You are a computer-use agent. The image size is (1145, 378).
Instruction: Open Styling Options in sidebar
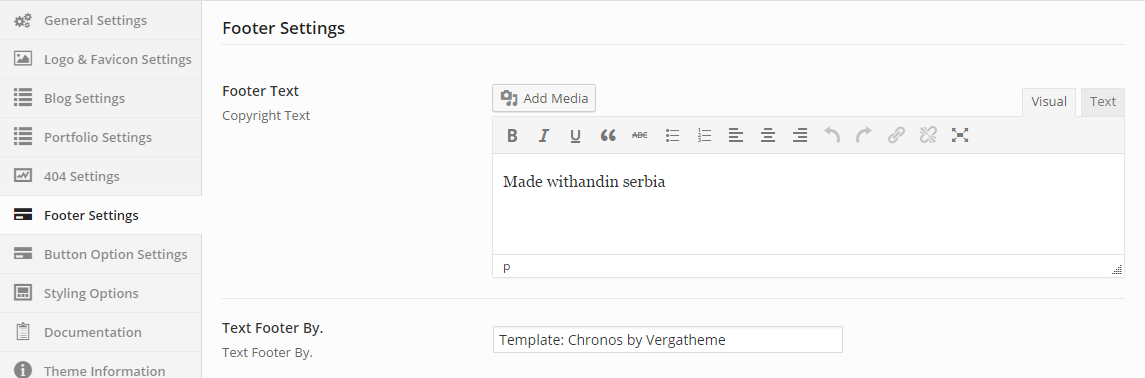[x=101, y=293]
